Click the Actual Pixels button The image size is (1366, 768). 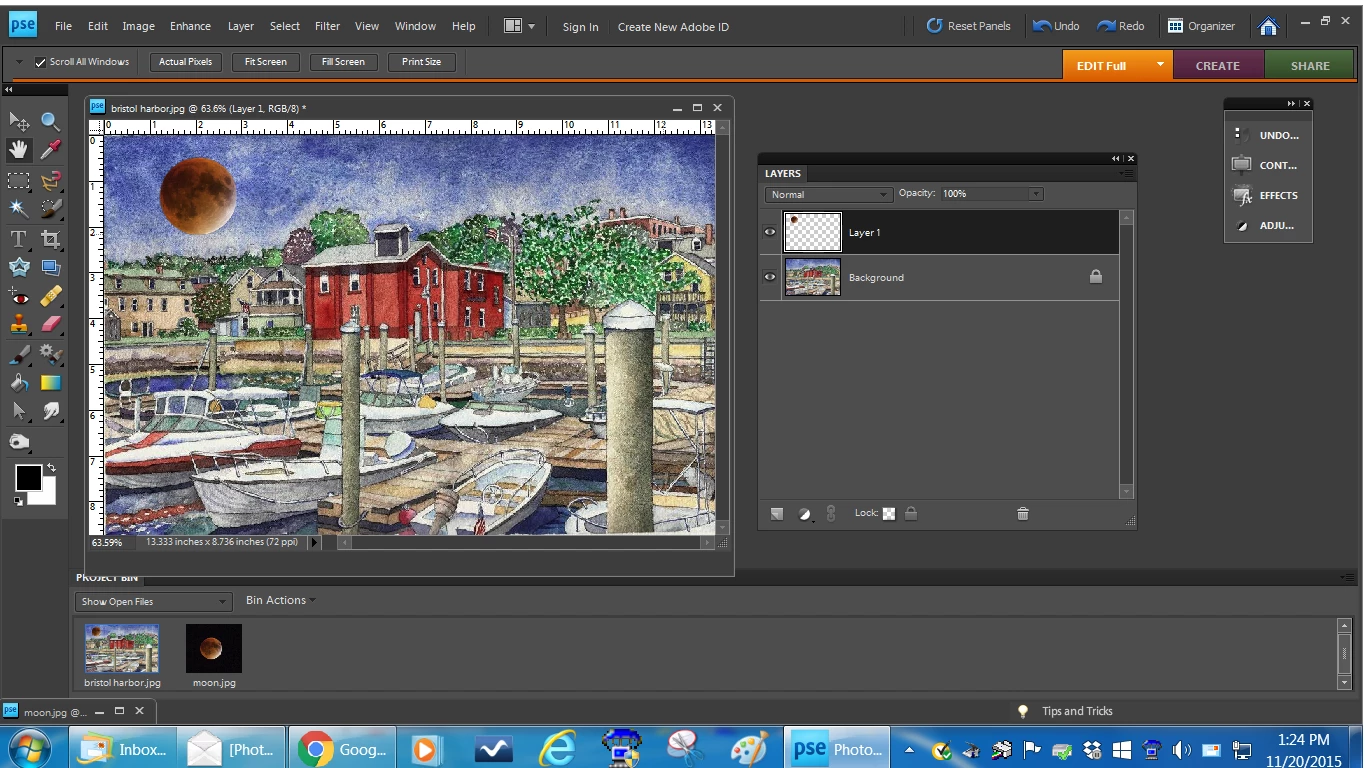coord(186,62)
